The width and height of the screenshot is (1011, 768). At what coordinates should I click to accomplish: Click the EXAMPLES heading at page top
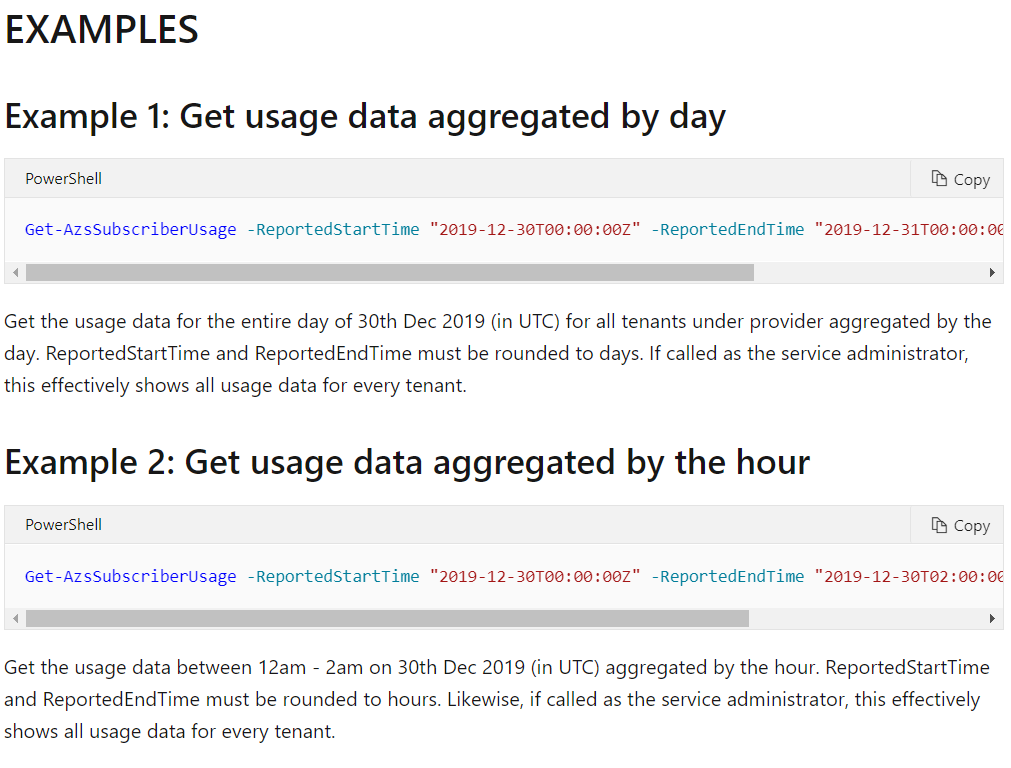click(101, 30)
